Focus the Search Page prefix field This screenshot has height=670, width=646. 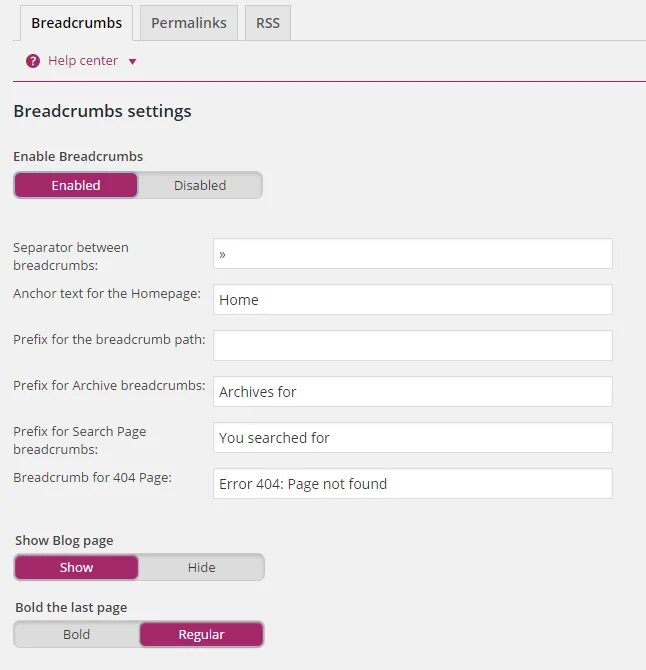(x=412, y=438)
